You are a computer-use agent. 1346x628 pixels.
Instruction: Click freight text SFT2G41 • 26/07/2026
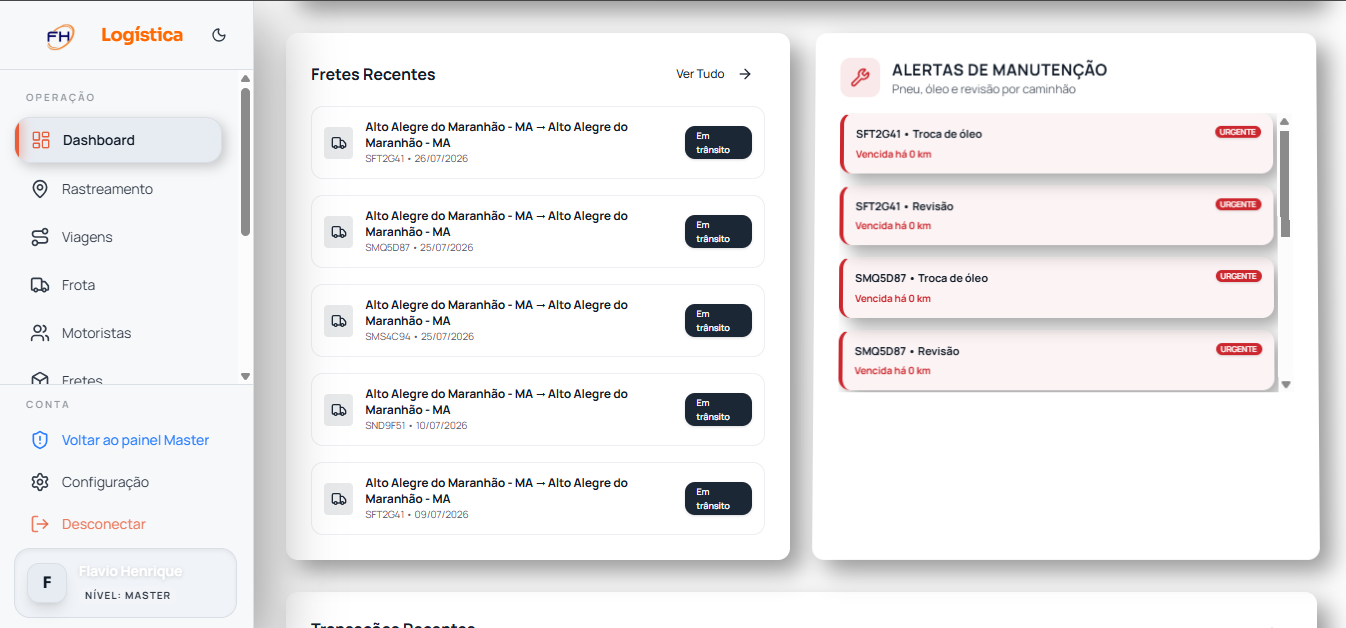[417, 159]
